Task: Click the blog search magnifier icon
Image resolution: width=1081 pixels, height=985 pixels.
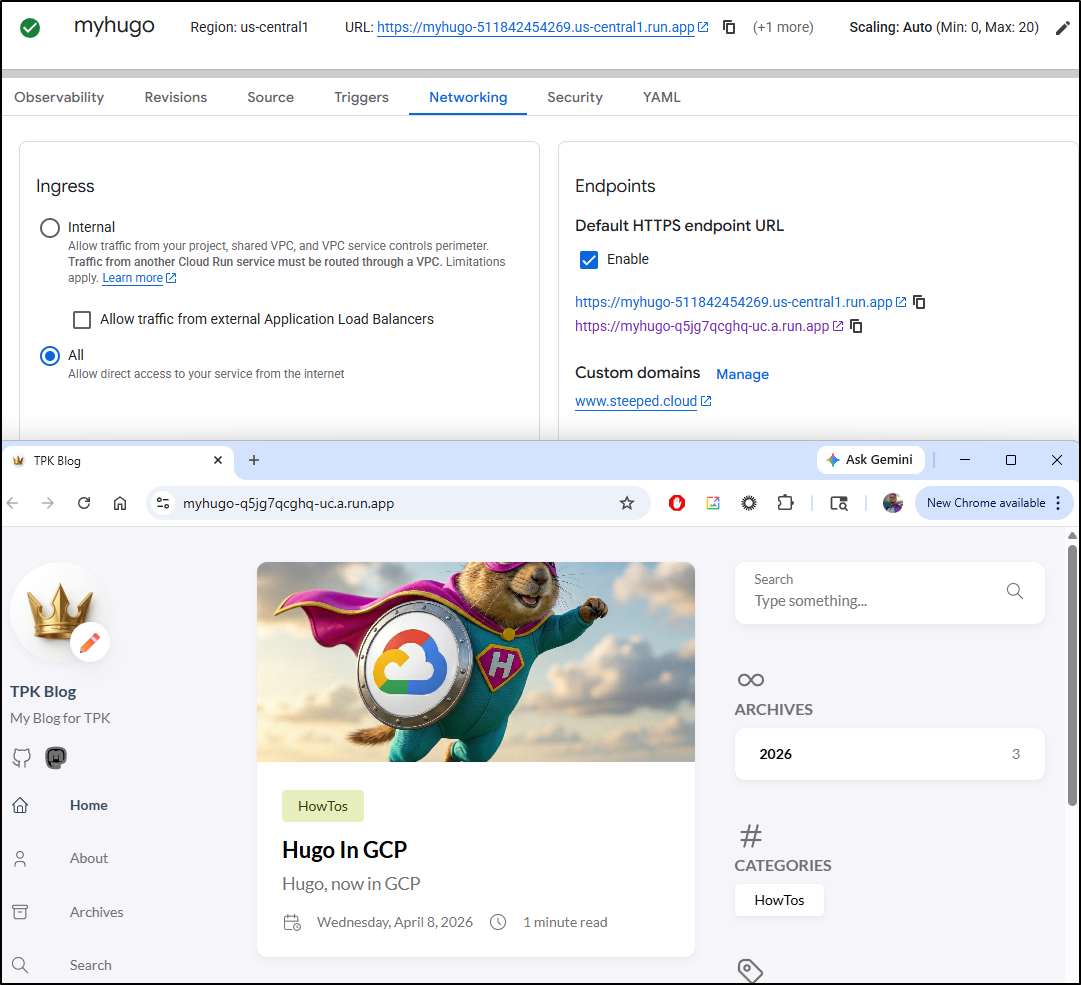Action: pyautogui.click(x=1014, y=591)
